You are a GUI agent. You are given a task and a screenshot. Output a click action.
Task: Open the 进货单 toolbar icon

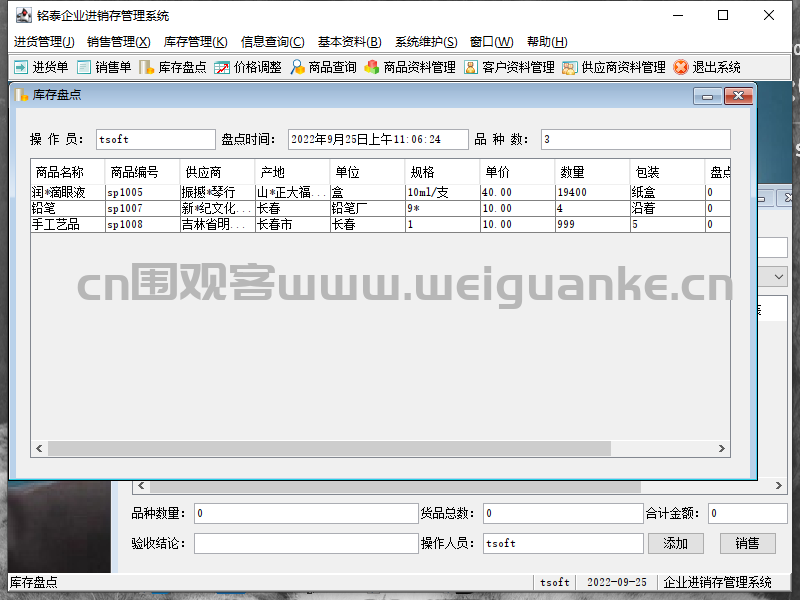click(x=21, y=67)
